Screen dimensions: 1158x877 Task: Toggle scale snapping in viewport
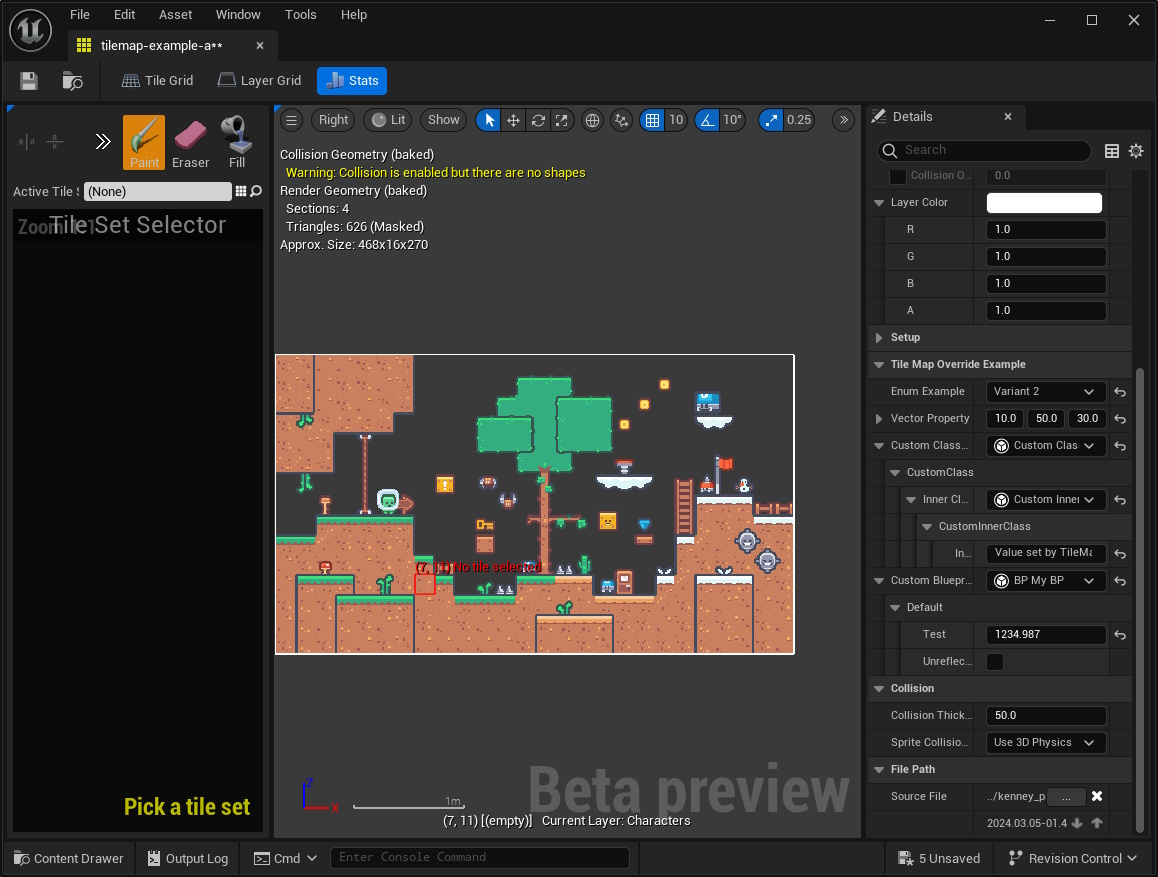pos(771,120)
